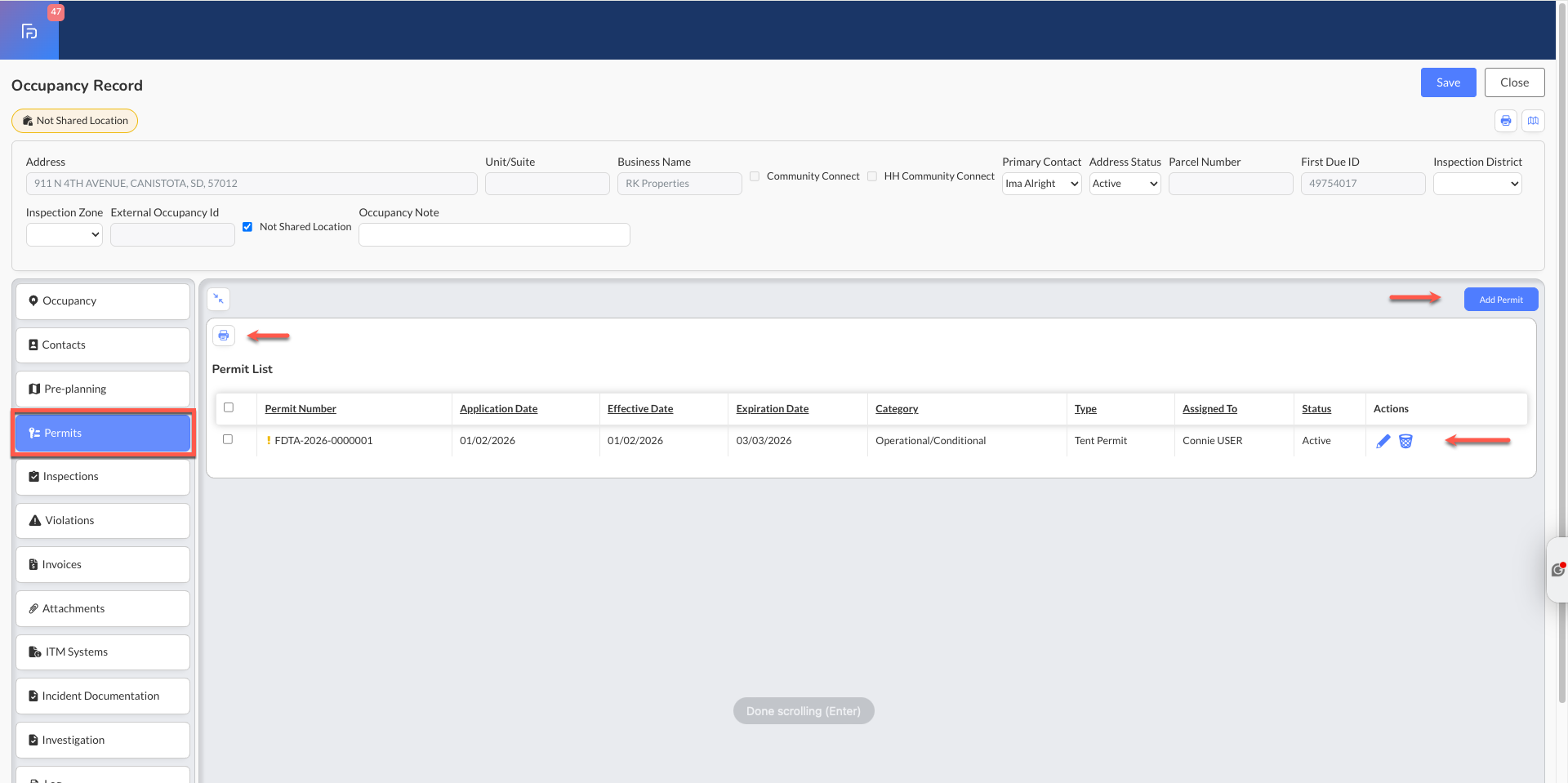The width and height of the screenshot is (1568, 783).
Task: Print the Permit List
Action: pyautogui.click(x=224, y=336)
